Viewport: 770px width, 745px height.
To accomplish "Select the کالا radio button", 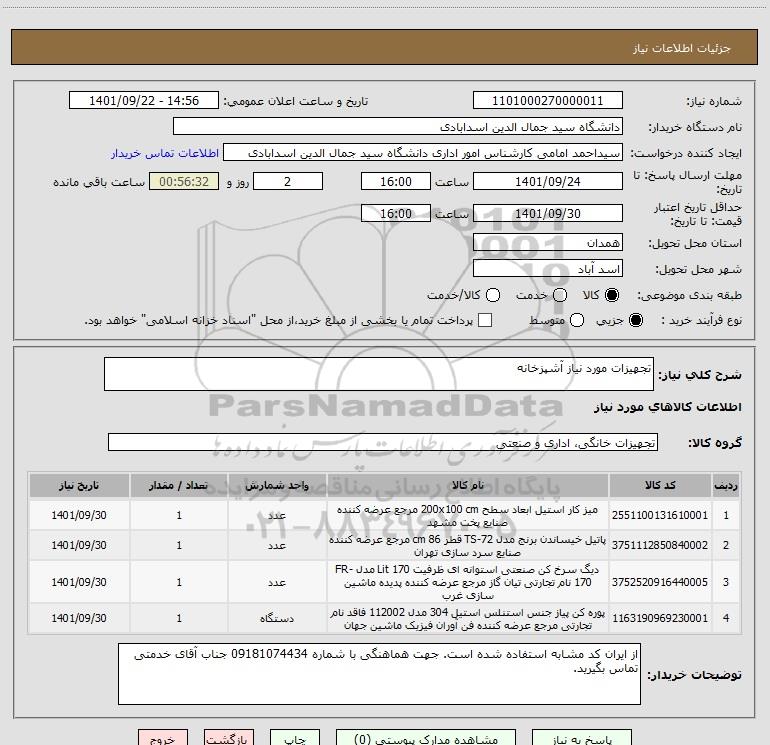I will (x=612, y=295).
